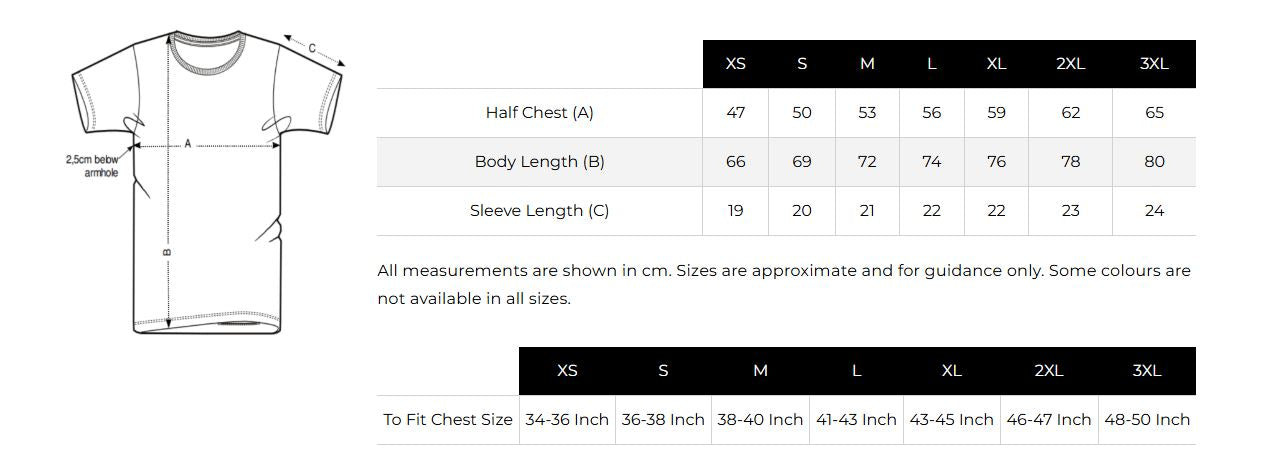Select the 48-50 Inch chest size cell
The height and width of the screenshot is (468, 1286).
1147,420
